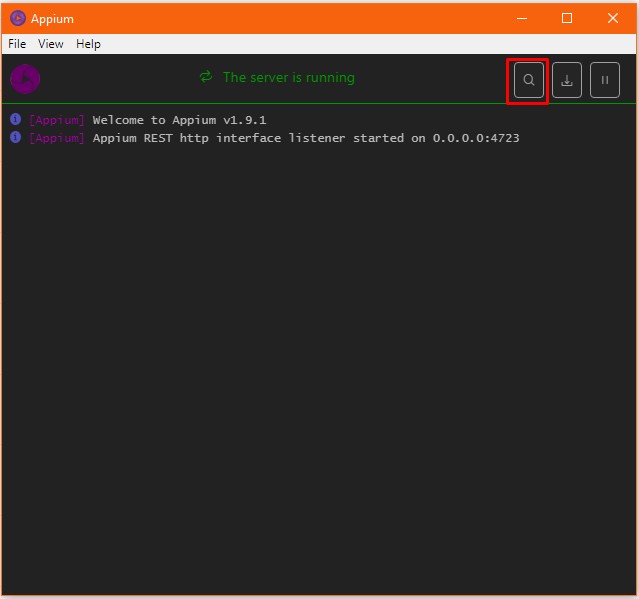Viewport: 639px width, 599px height.
Task: Click the Appium icon in the title bar
Action: (18, 18)
